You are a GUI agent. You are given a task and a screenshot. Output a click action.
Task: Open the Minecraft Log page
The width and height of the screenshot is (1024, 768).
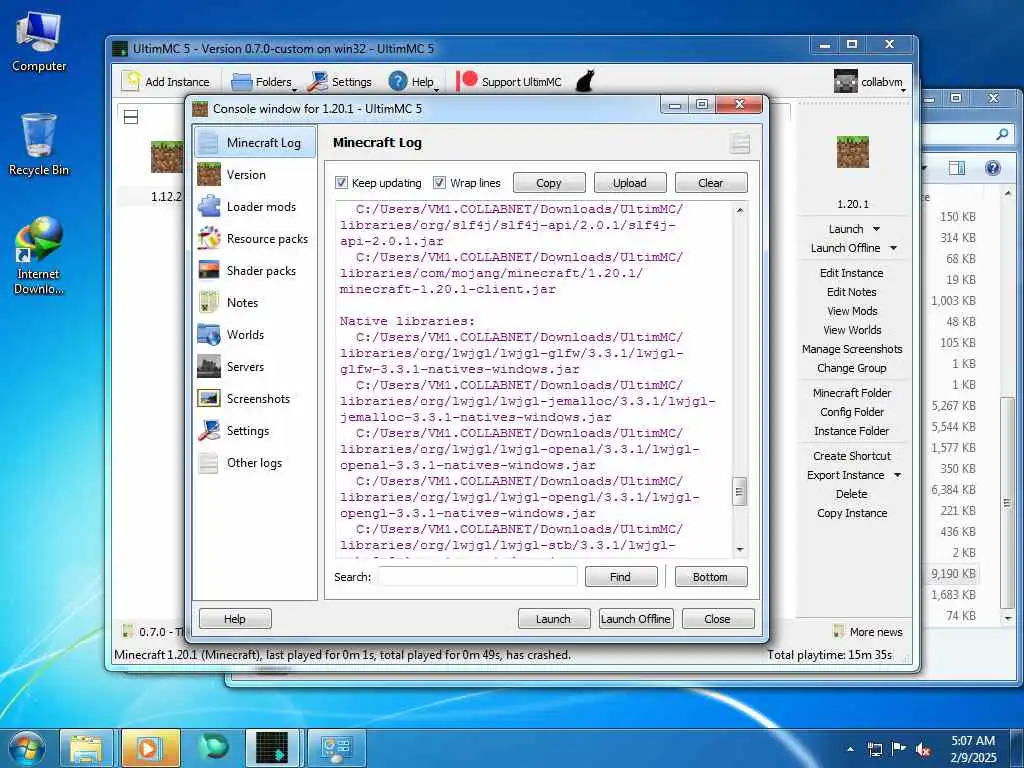click(255, 142)
